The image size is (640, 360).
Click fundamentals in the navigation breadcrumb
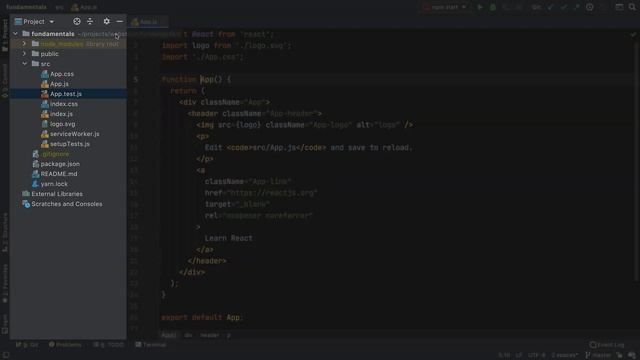(26, 7)
